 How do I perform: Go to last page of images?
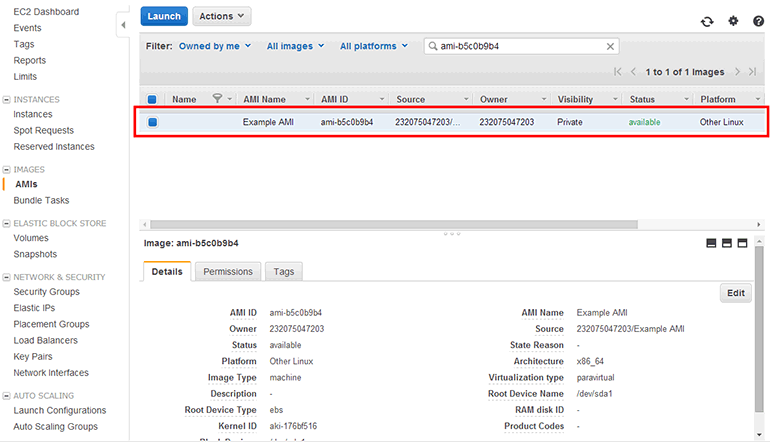tap(751, 72)
